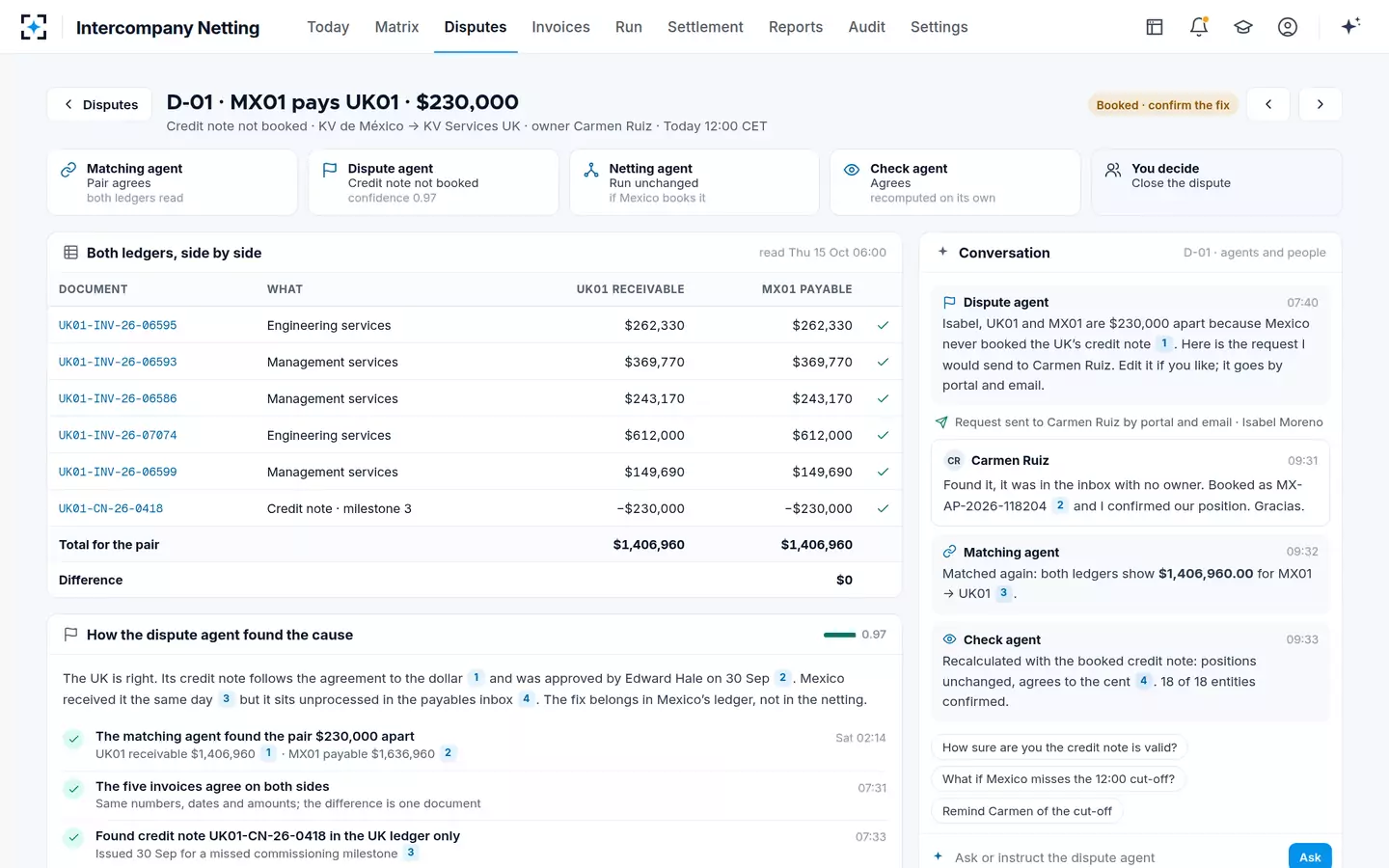Open the sparkle AI assistant icon

1350,26
